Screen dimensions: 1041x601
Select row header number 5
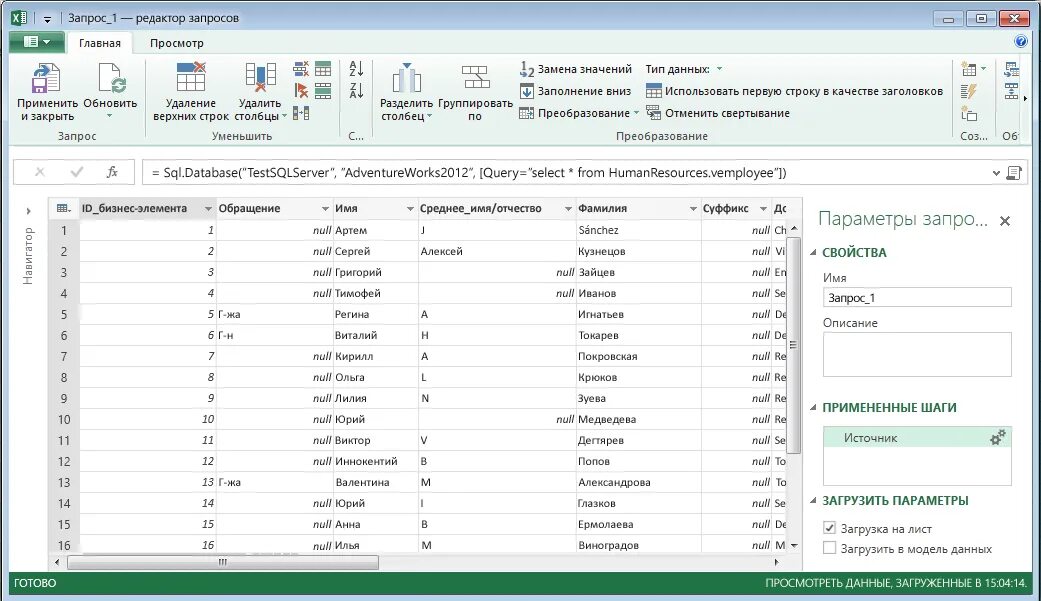coord(64,314)
